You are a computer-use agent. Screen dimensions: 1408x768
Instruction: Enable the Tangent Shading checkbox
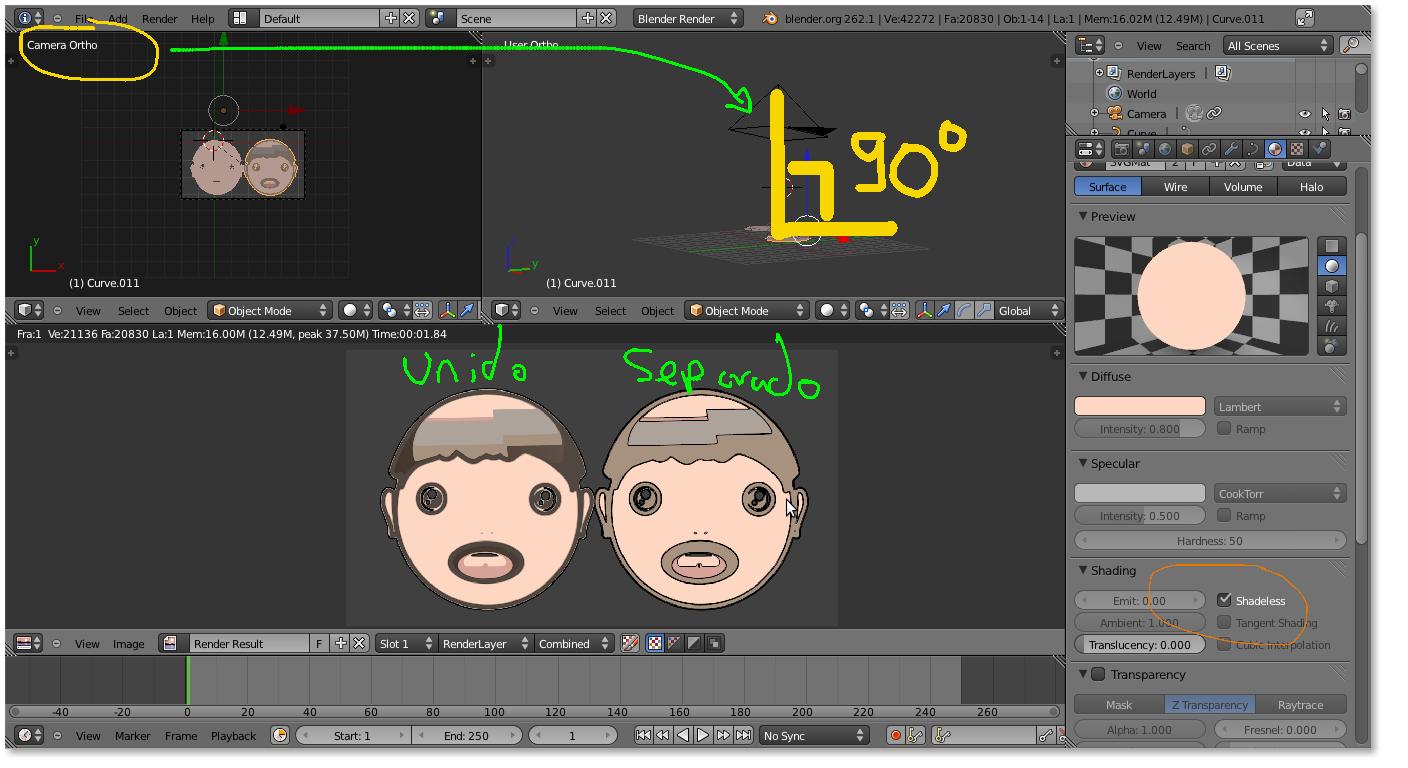tap(1224, 622)
